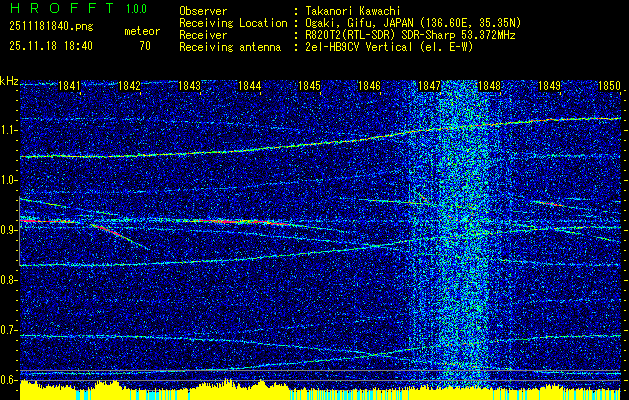
Task: Click the 1843 time marker
Action: [x=189, y=86]
